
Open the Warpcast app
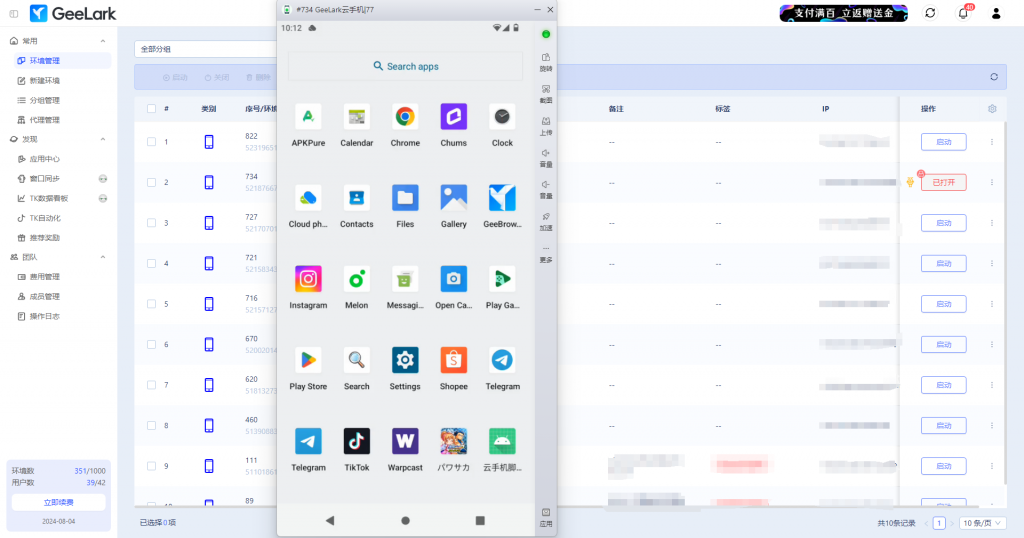[405, 441]
